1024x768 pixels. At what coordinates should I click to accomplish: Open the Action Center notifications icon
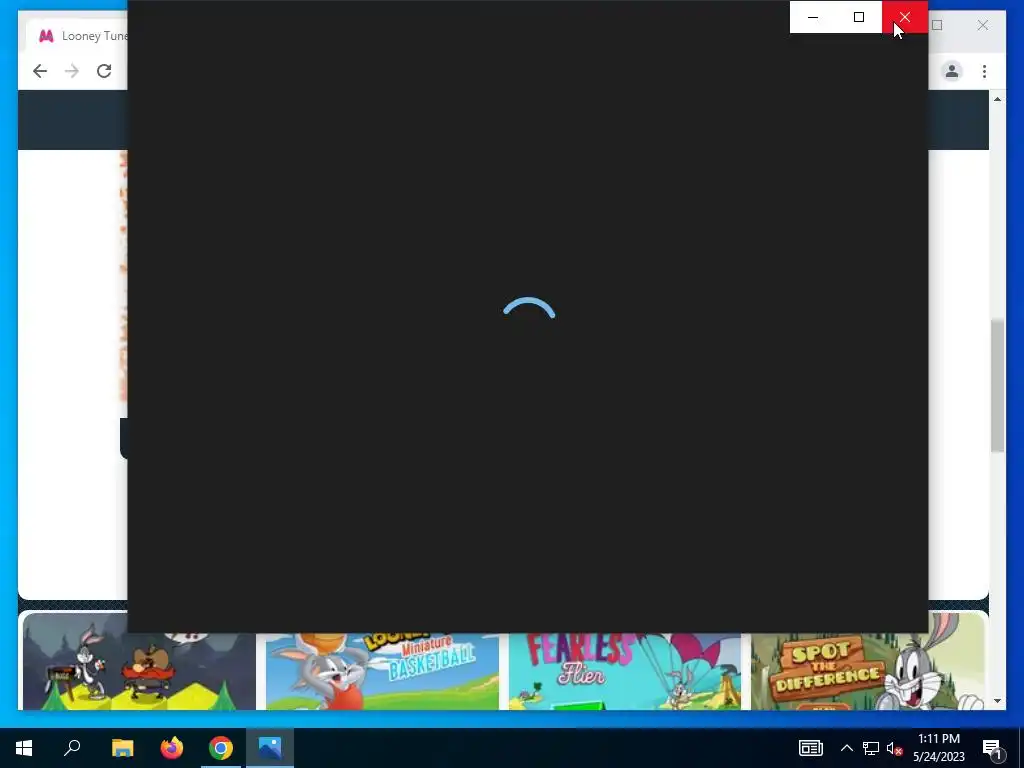[992, 748]
